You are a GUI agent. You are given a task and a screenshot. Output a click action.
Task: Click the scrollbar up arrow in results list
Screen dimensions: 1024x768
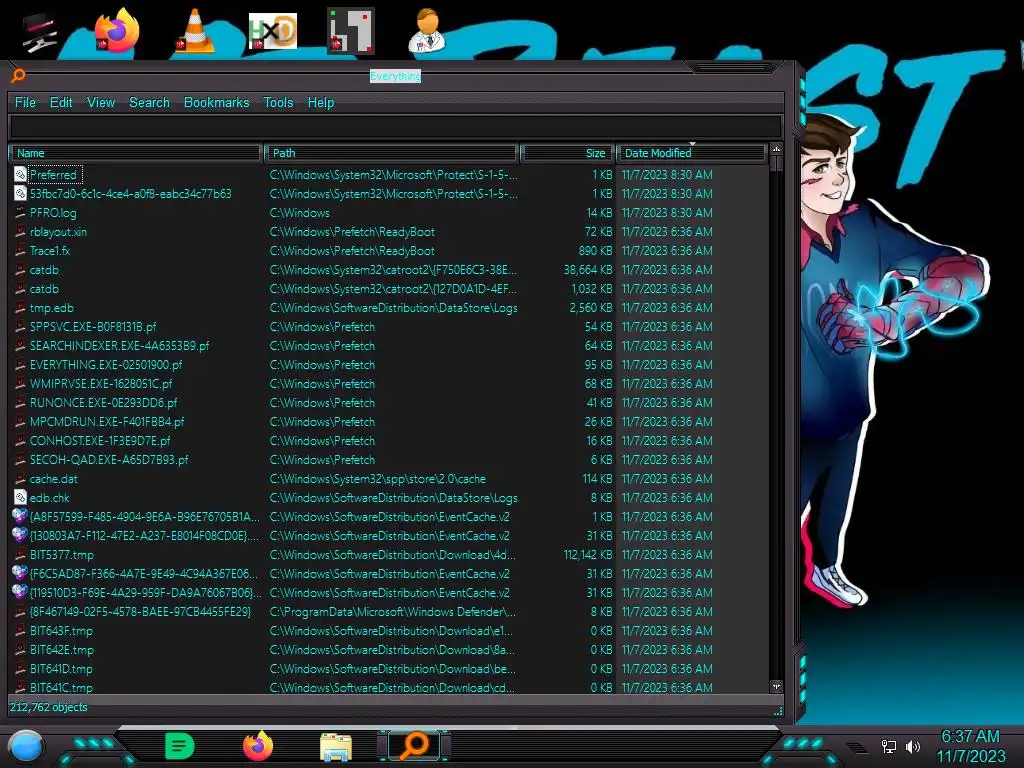pyautogui.click(x=776, y=150)
